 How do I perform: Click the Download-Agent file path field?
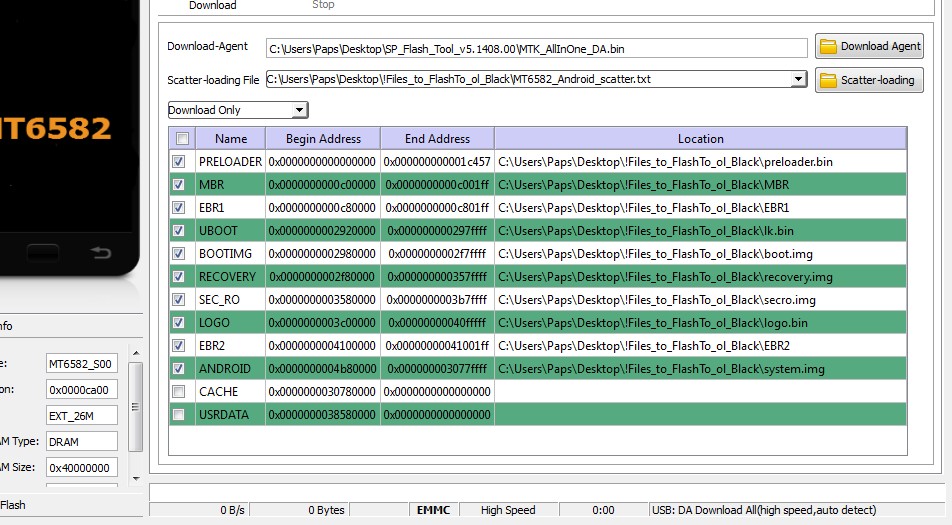point(536,48)
